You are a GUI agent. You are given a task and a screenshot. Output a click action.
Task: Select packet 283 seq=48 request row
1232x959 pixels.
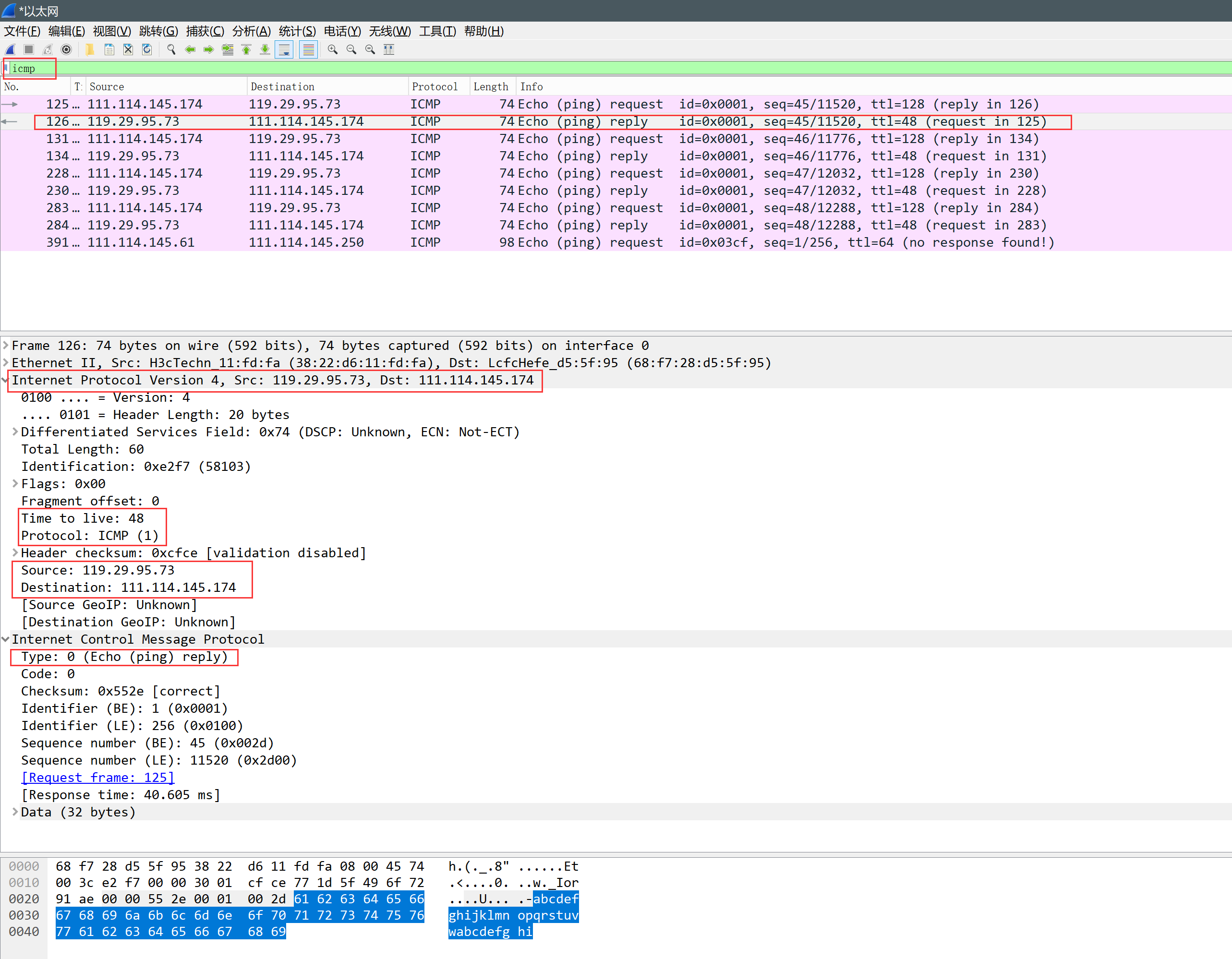pos(616,207)
